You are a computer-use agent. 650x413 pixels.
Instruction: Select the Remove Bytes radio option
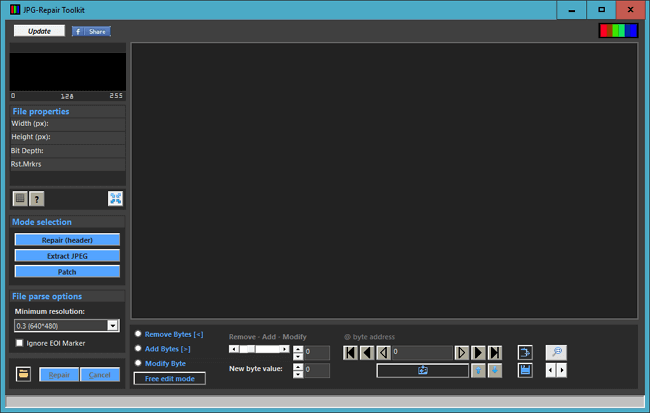coord(138,334)
